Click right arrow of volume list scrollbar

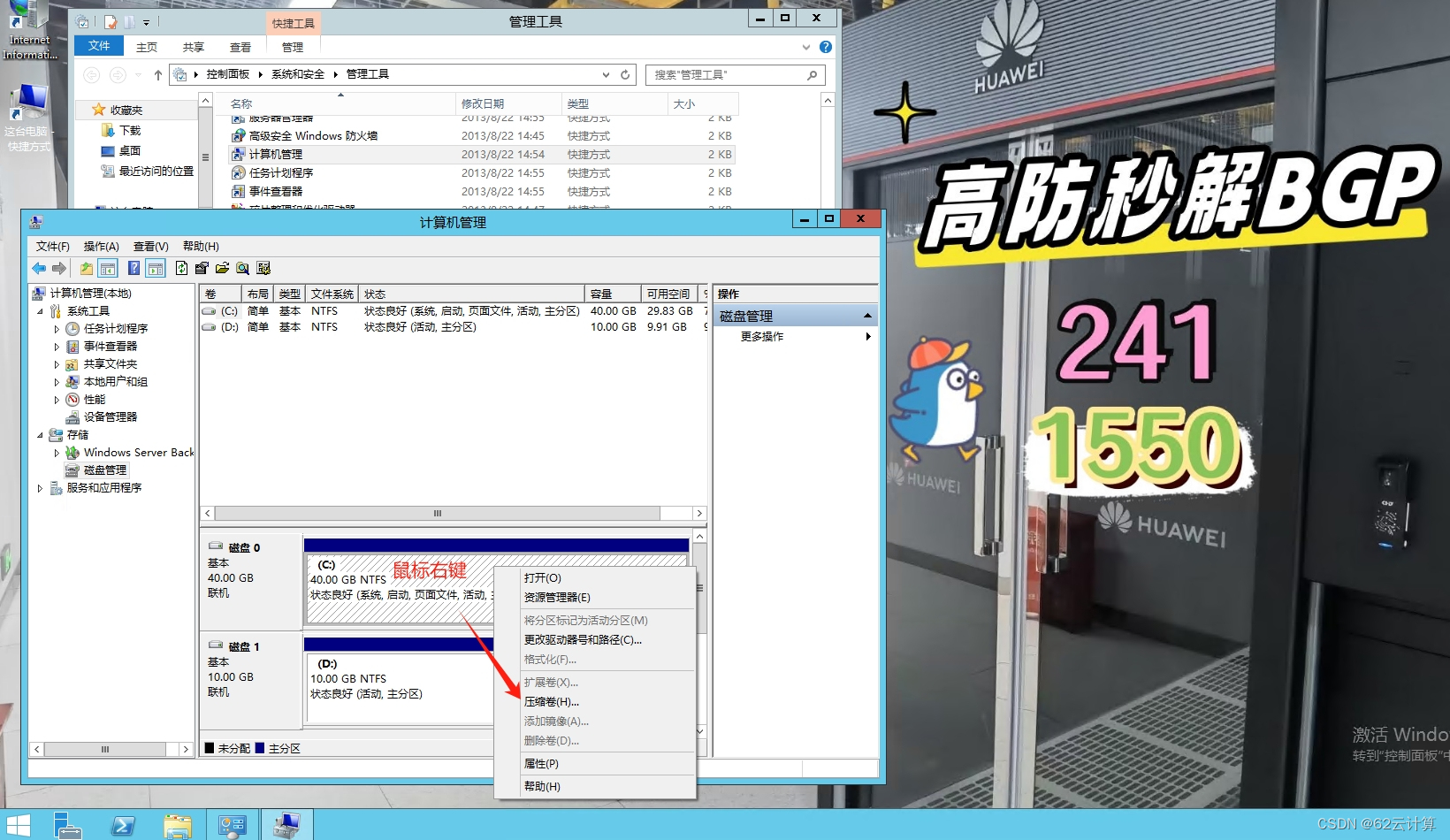(699, 513)
